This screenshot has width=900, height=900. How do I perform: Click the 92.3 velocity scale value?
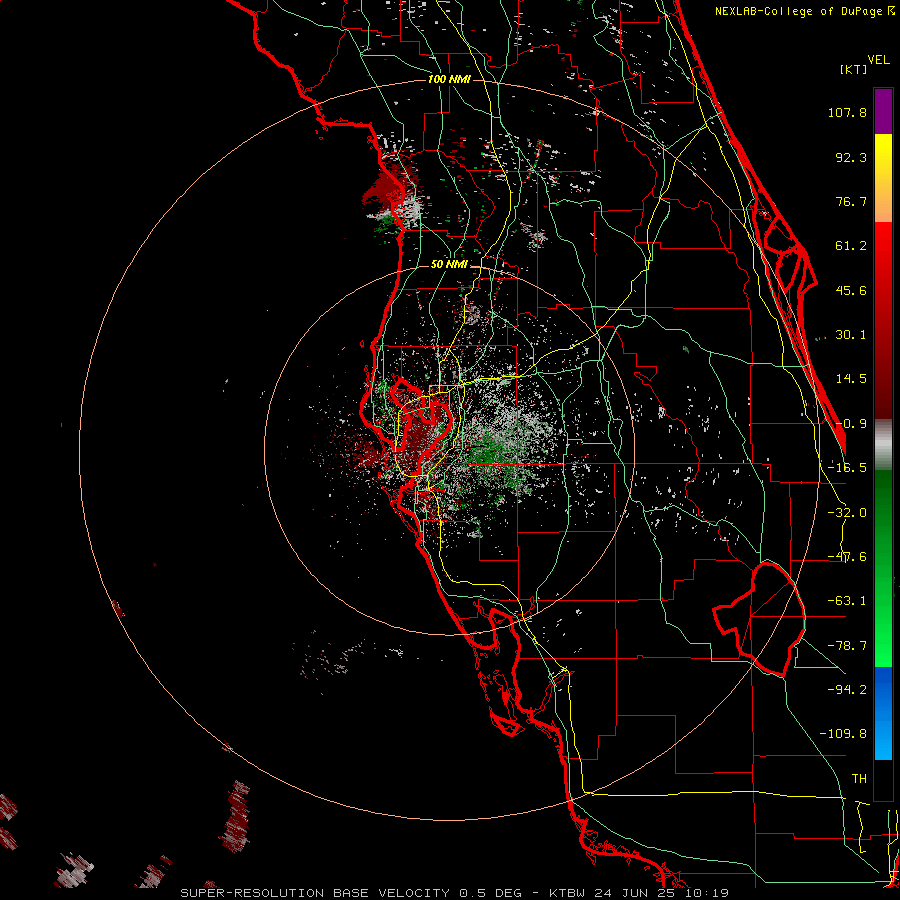coord(851,157)
